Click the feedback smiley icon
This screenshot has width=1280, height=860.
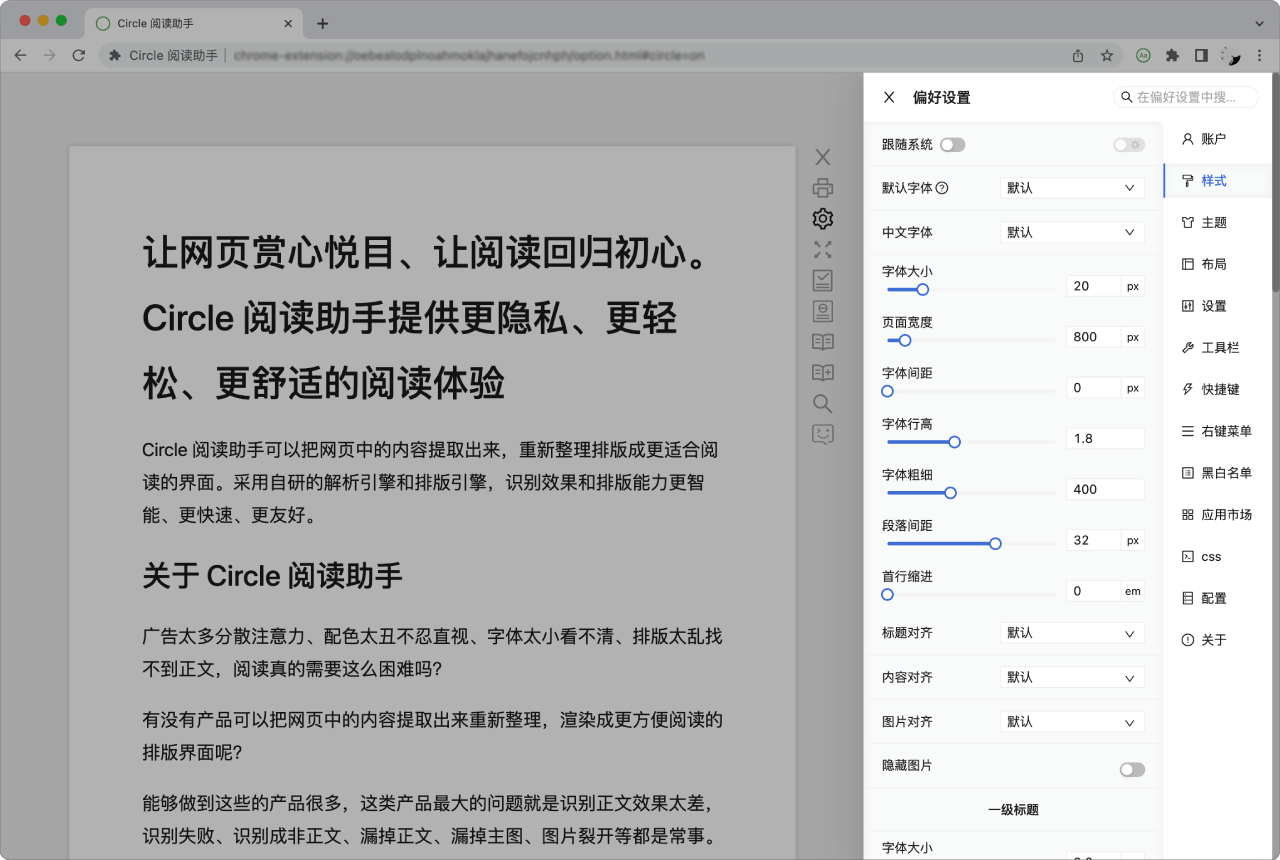coord(822,434)
